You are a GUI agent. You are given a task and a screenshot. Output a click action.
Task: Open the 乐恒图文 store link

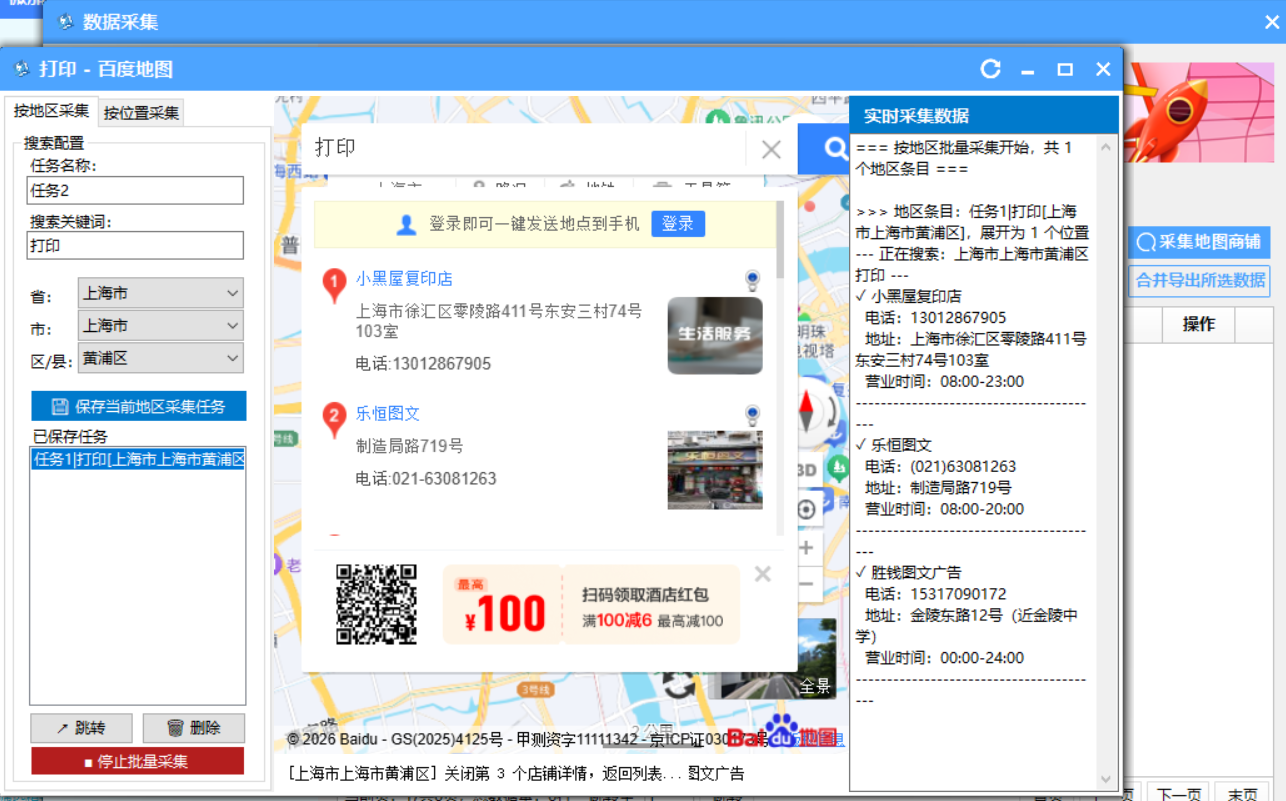(388, 413)
